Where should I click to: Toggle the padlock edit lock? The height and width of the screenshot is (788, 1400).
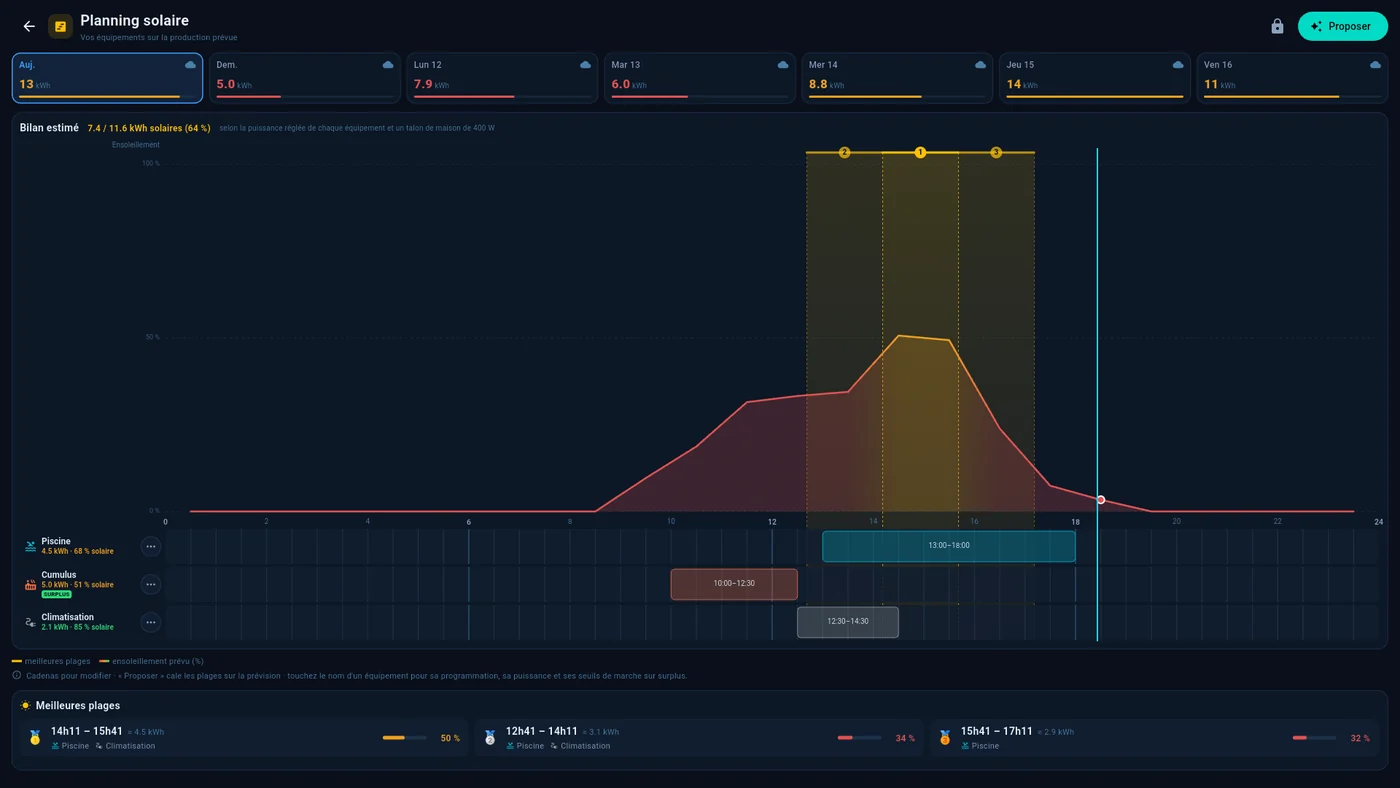(x=1277, y=27)
